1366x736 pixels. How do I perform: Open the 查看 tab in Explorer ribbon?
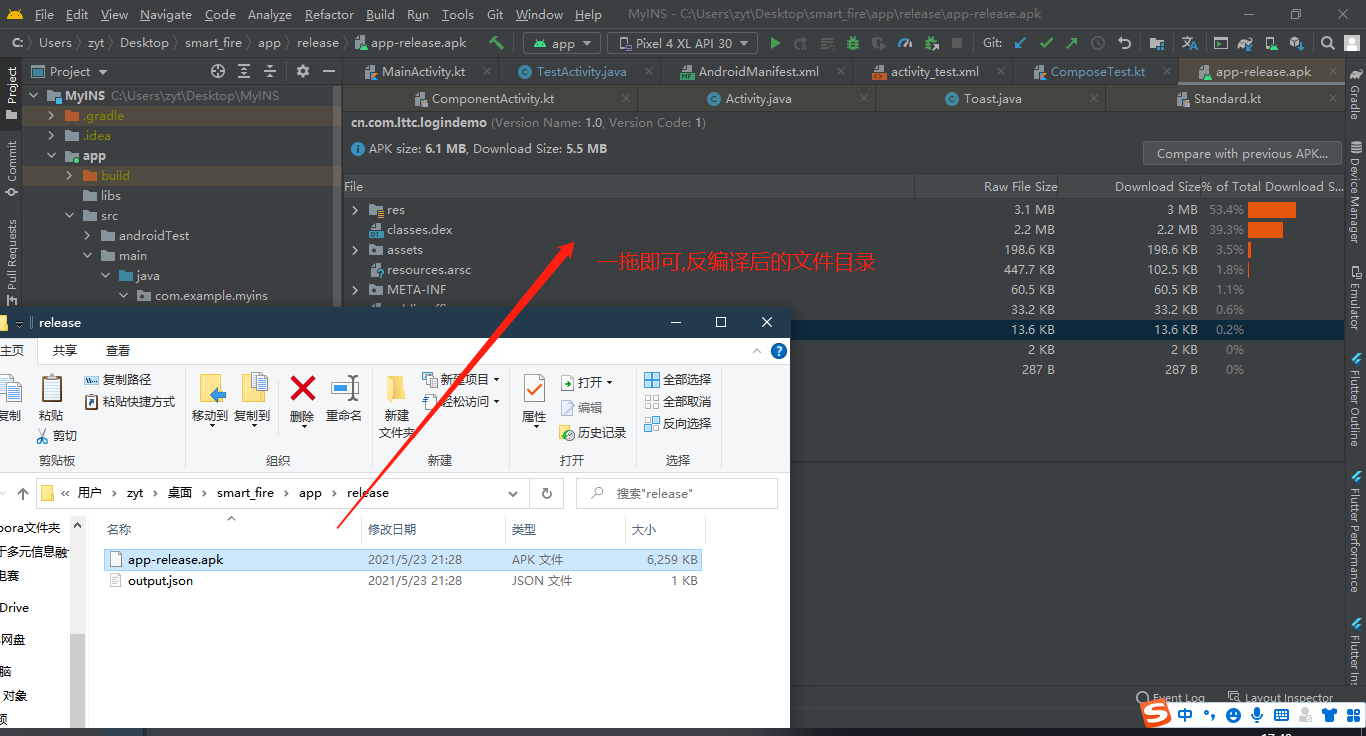coord(118,351)
